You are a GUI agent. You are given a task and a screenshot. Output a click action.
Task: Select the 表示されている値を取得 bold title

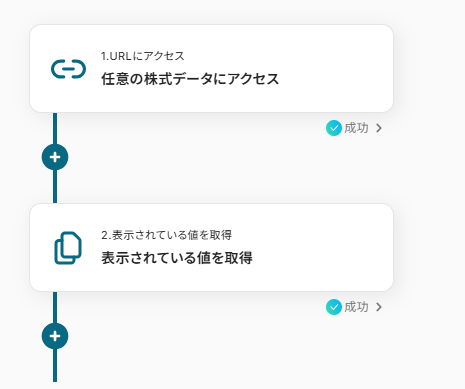[177, 258]
